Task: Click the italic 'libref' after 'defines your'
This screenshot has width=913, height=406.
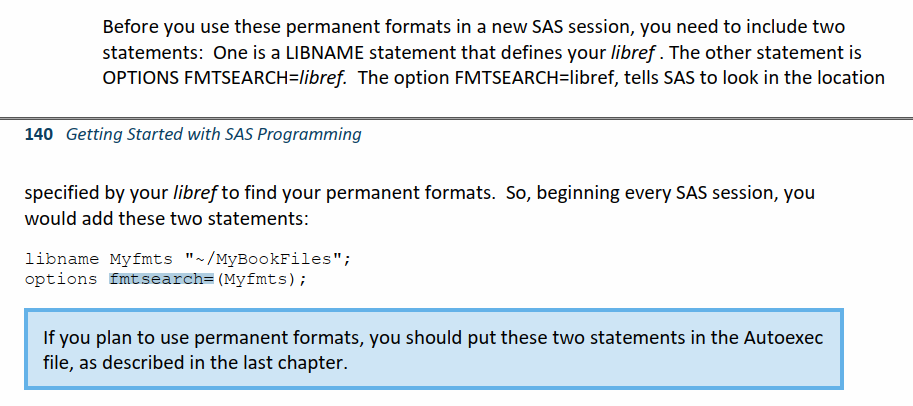Action: [632, 50]
